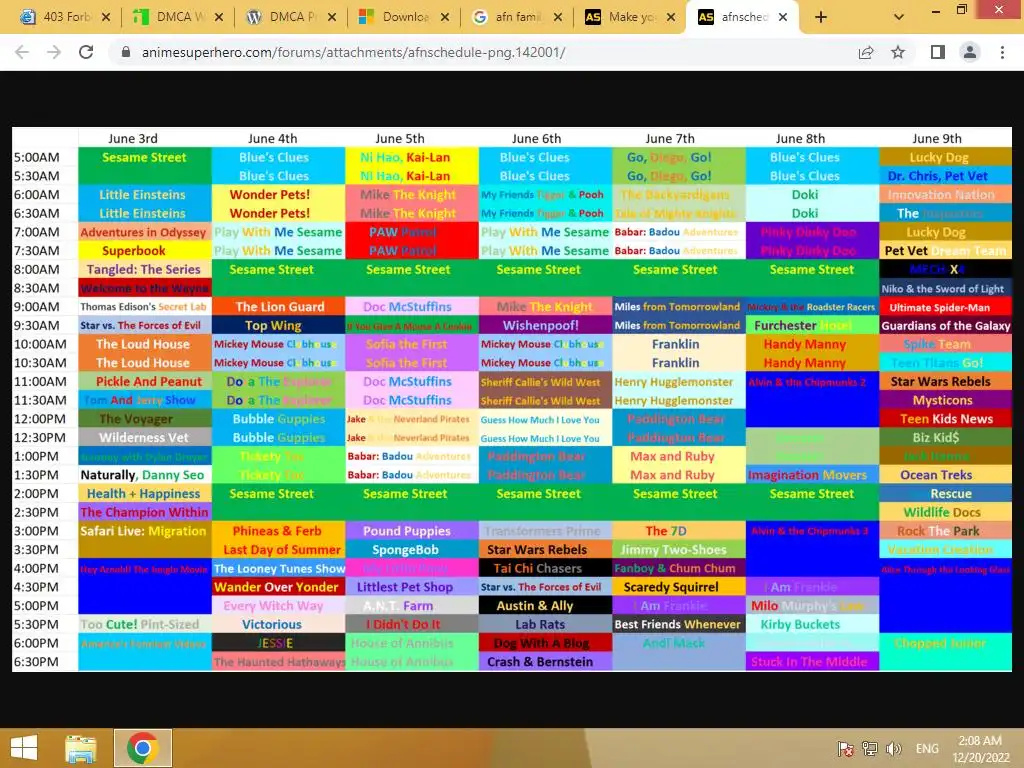1024x768 pixels.
Task: Click the ENG language indicator
Action: pyautogui.click(x=927, y=748)
